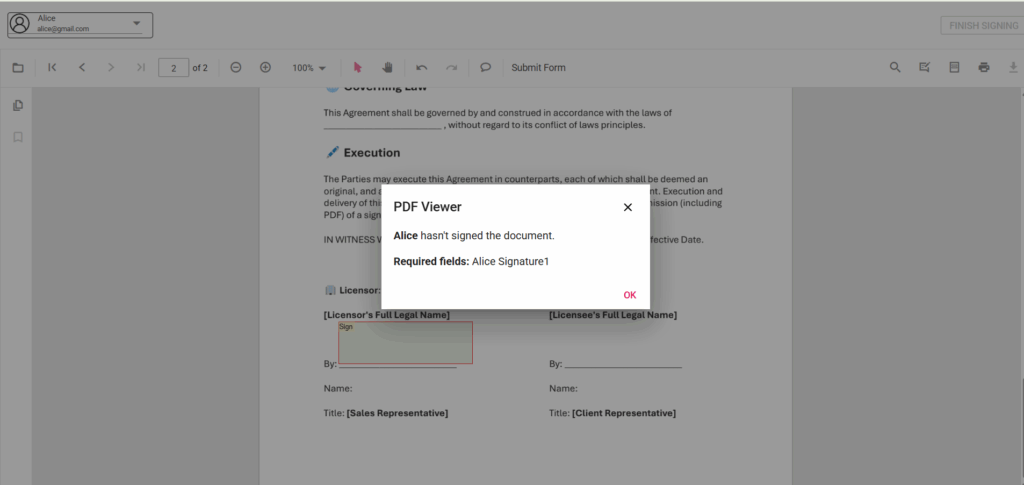The width and height of the screenshot is (1024, 485).
Task: Click the Alice user avatar icon
Action: click(20, 24)
